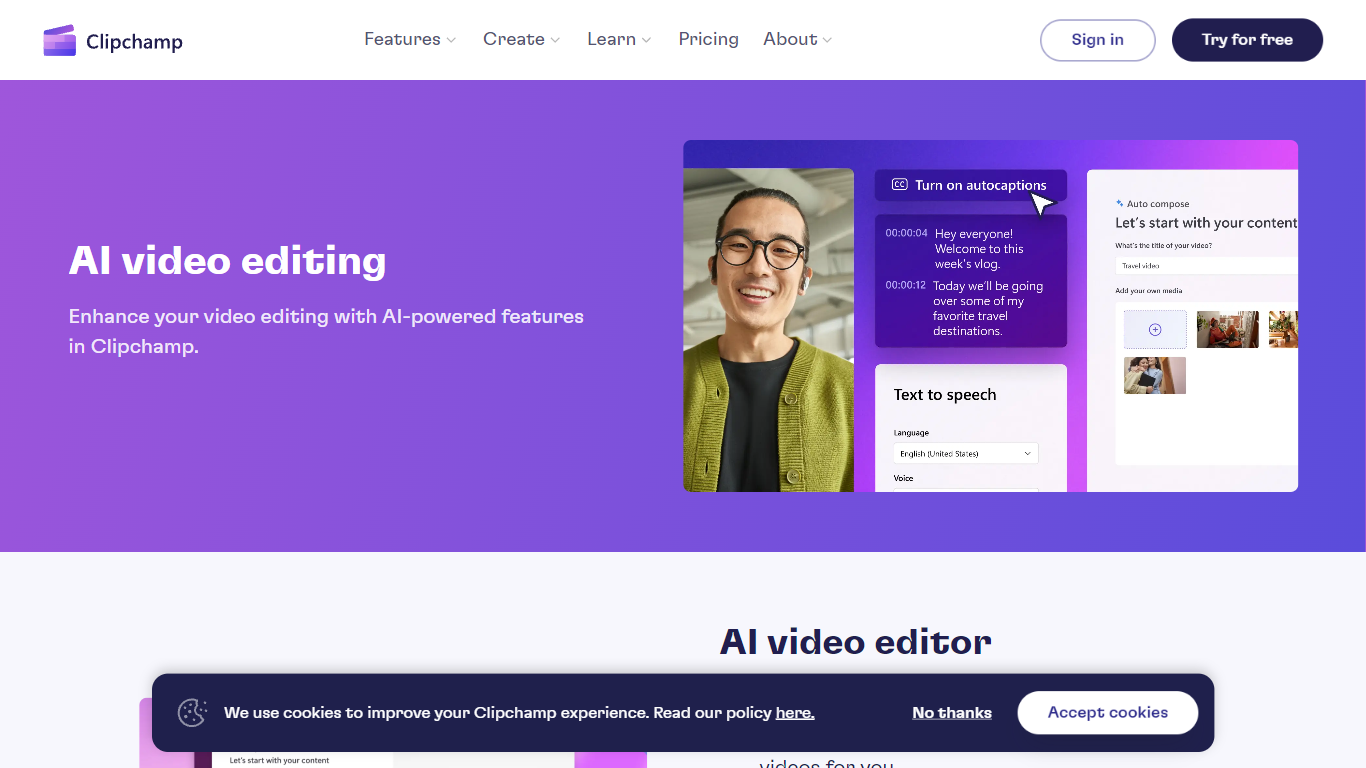The image size is (1366, 768).
Task: Click the 'Enhance your video editing' description text
Action: (x=326, y=331)
